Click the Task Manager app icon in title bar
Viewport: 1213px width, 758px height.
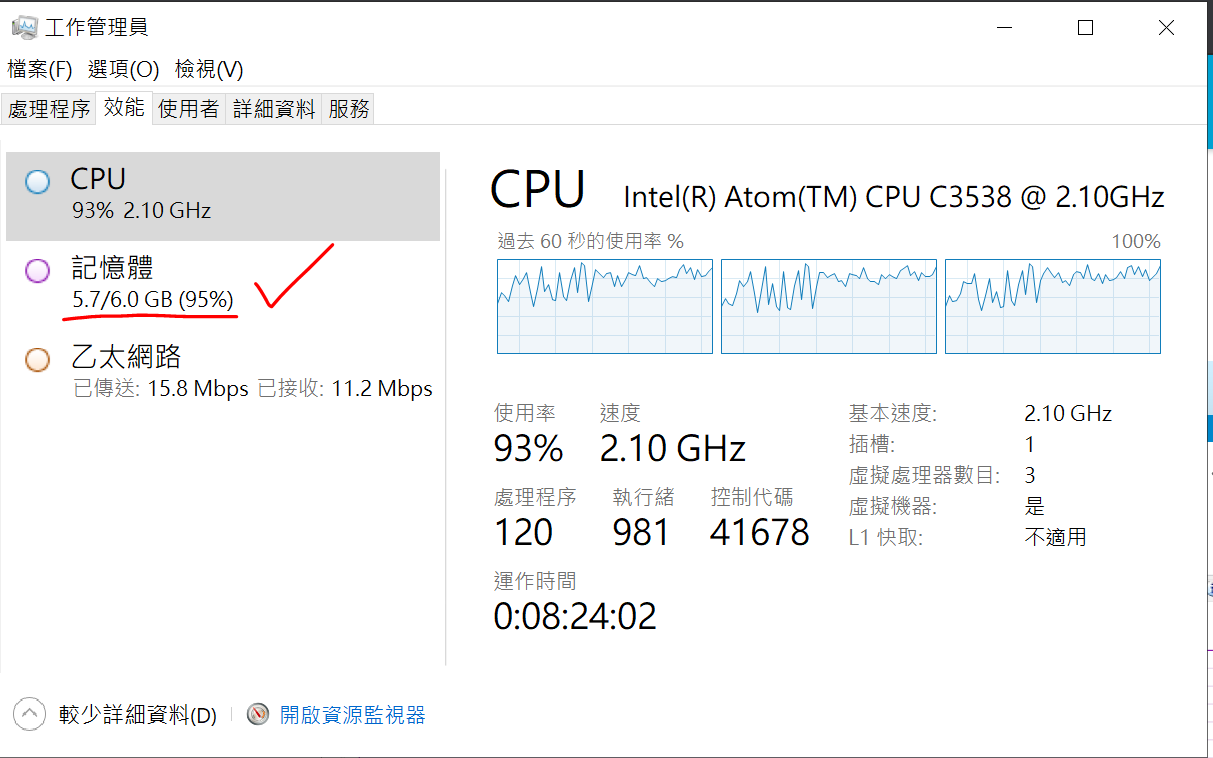[24, 27]
